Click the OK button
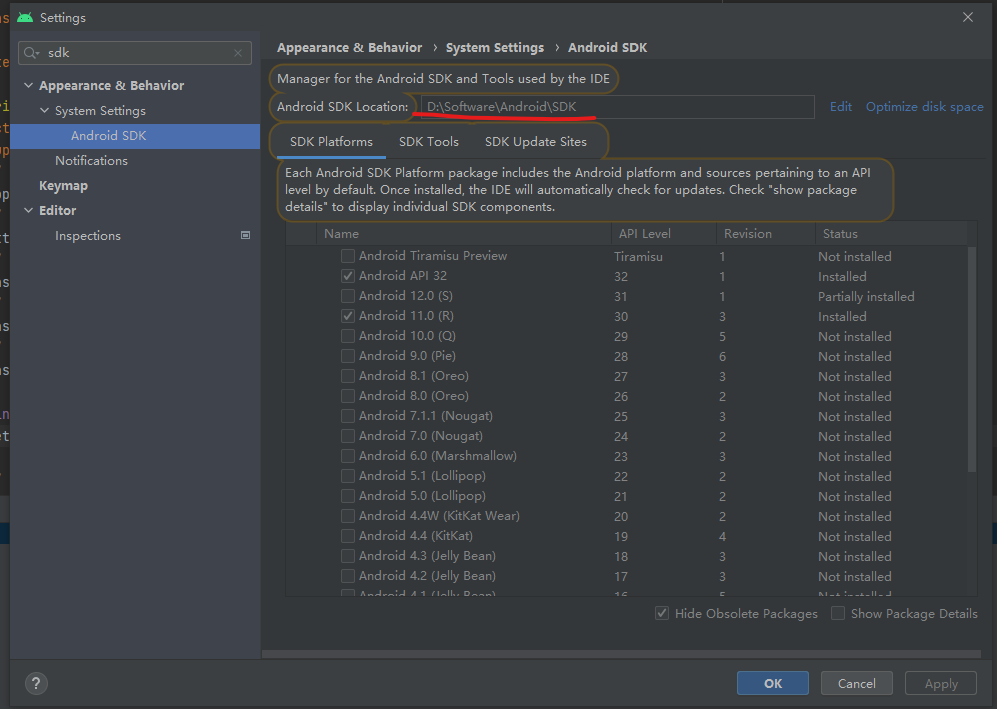997x709 pixels. click(x=773, y=684)
